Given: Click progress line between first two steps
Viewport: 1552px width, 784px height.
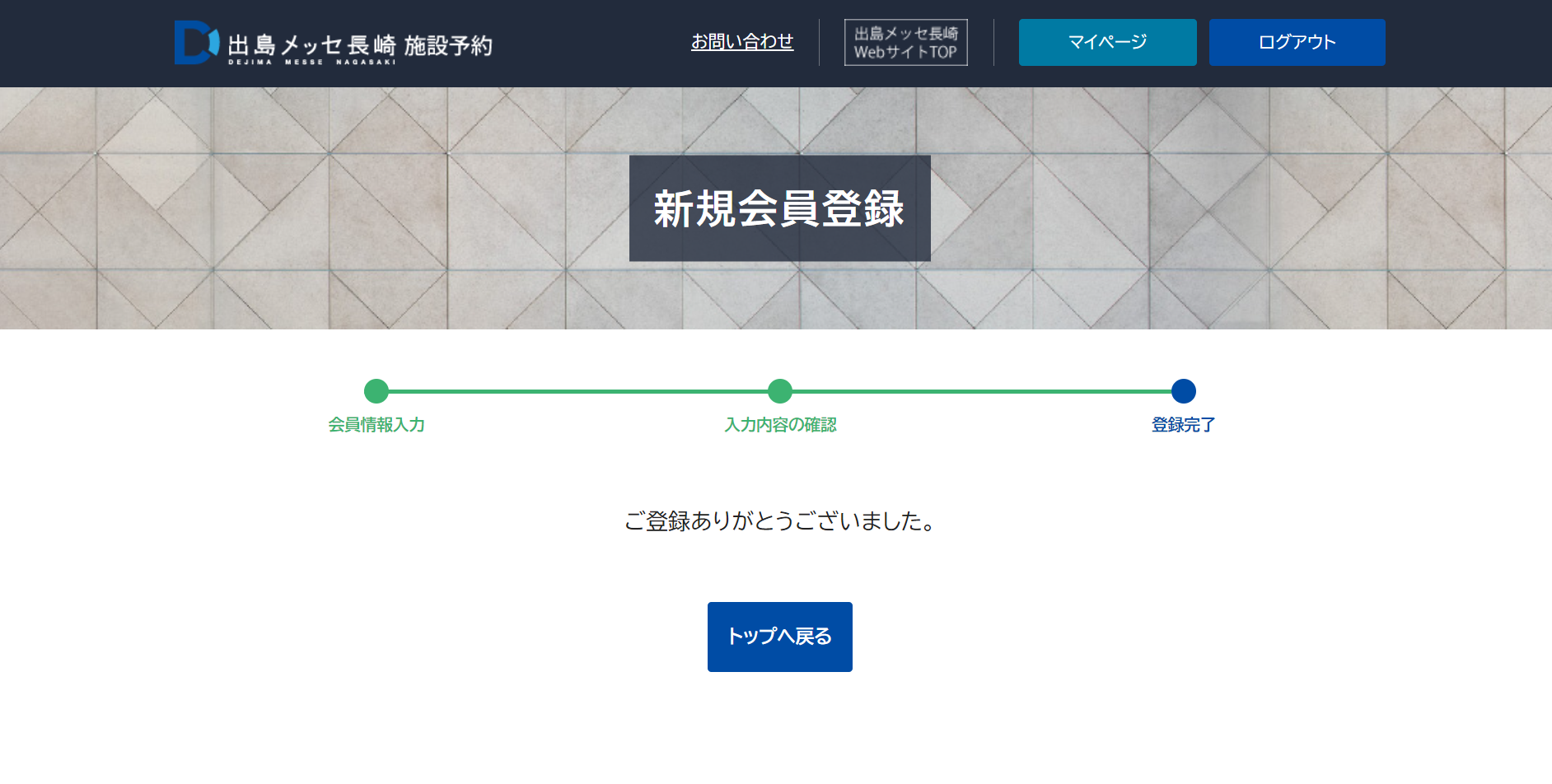Looking at the screenshot, I should click(577, 391).
